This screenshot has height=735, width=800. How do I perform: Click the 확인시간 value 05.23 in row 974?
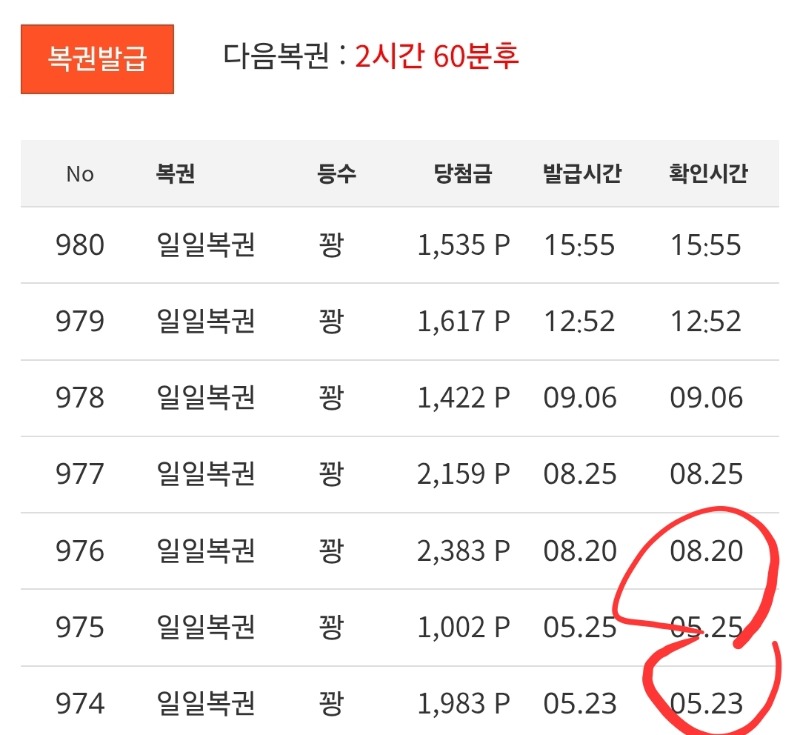click(707, 704)
